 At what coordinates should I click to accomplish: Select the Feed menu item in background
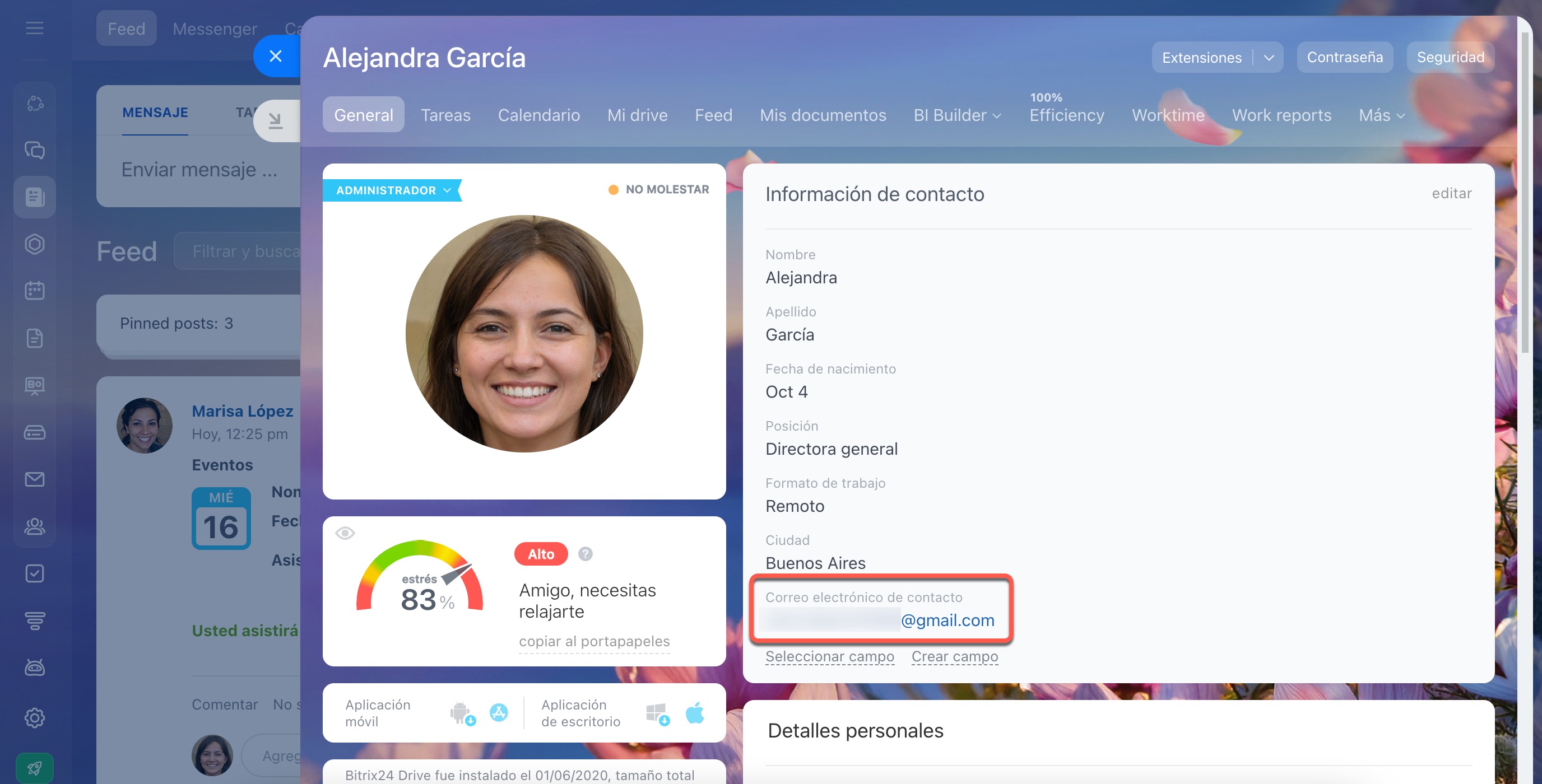click(126, 28)
